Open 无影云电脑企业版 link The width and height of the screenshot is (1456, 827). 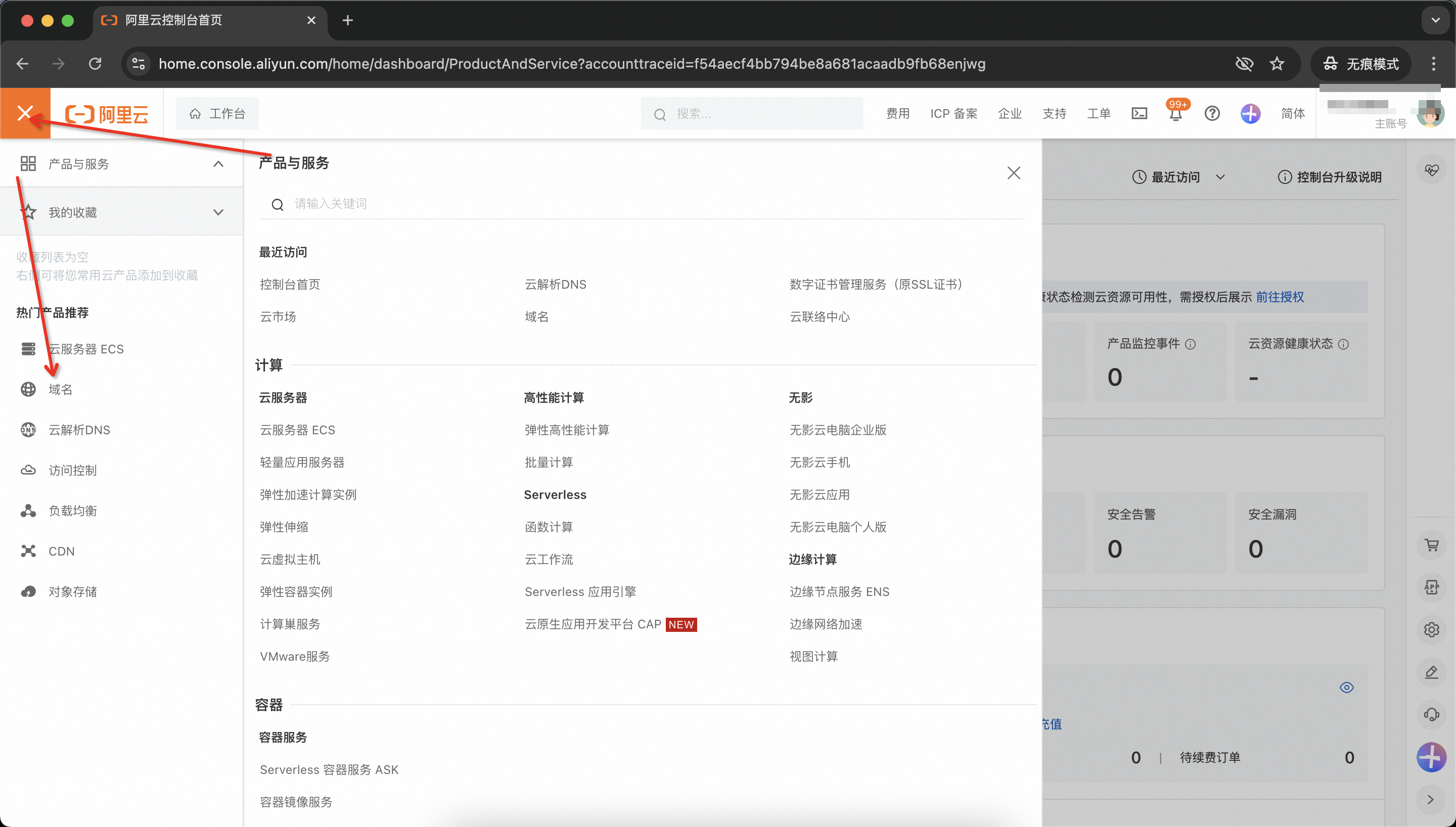click(x=838, y=430)
